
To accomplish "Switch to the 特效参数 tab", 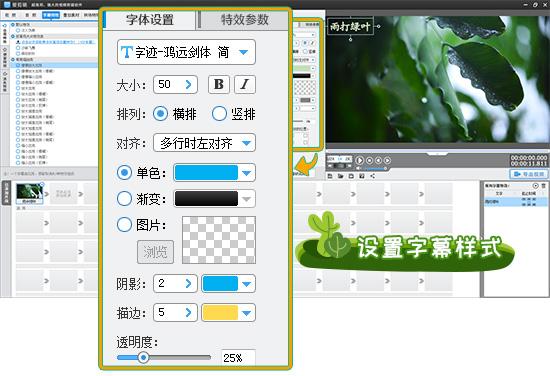I will point(244,20).
